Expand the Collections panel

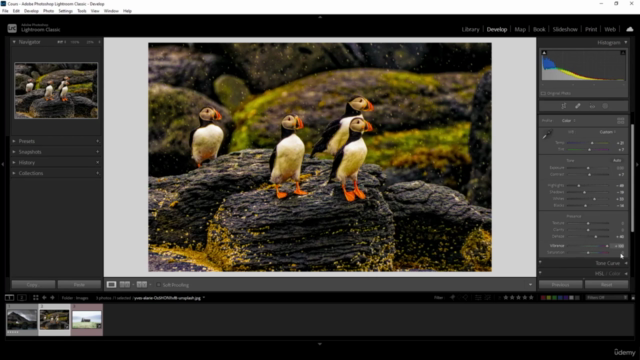tap(14, 173)
